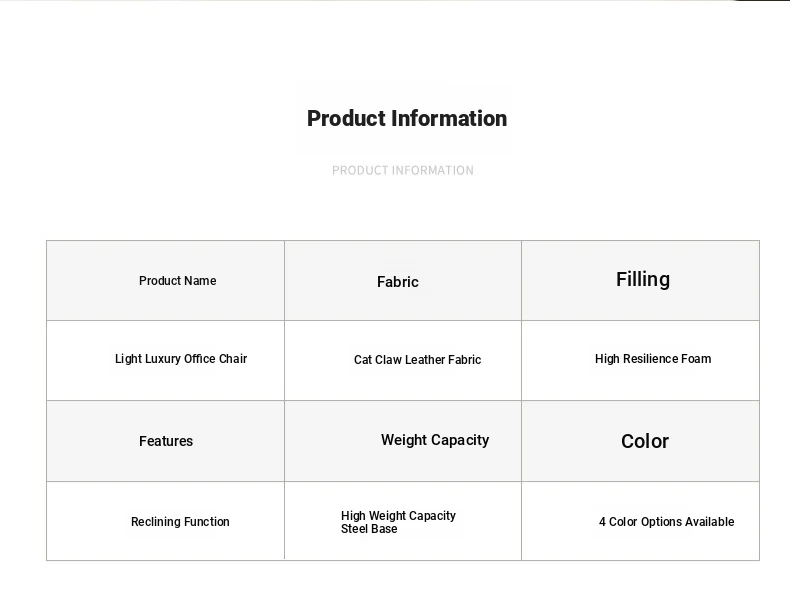
Task: Click the word Luxury in chair name
Action: [165, 359]
